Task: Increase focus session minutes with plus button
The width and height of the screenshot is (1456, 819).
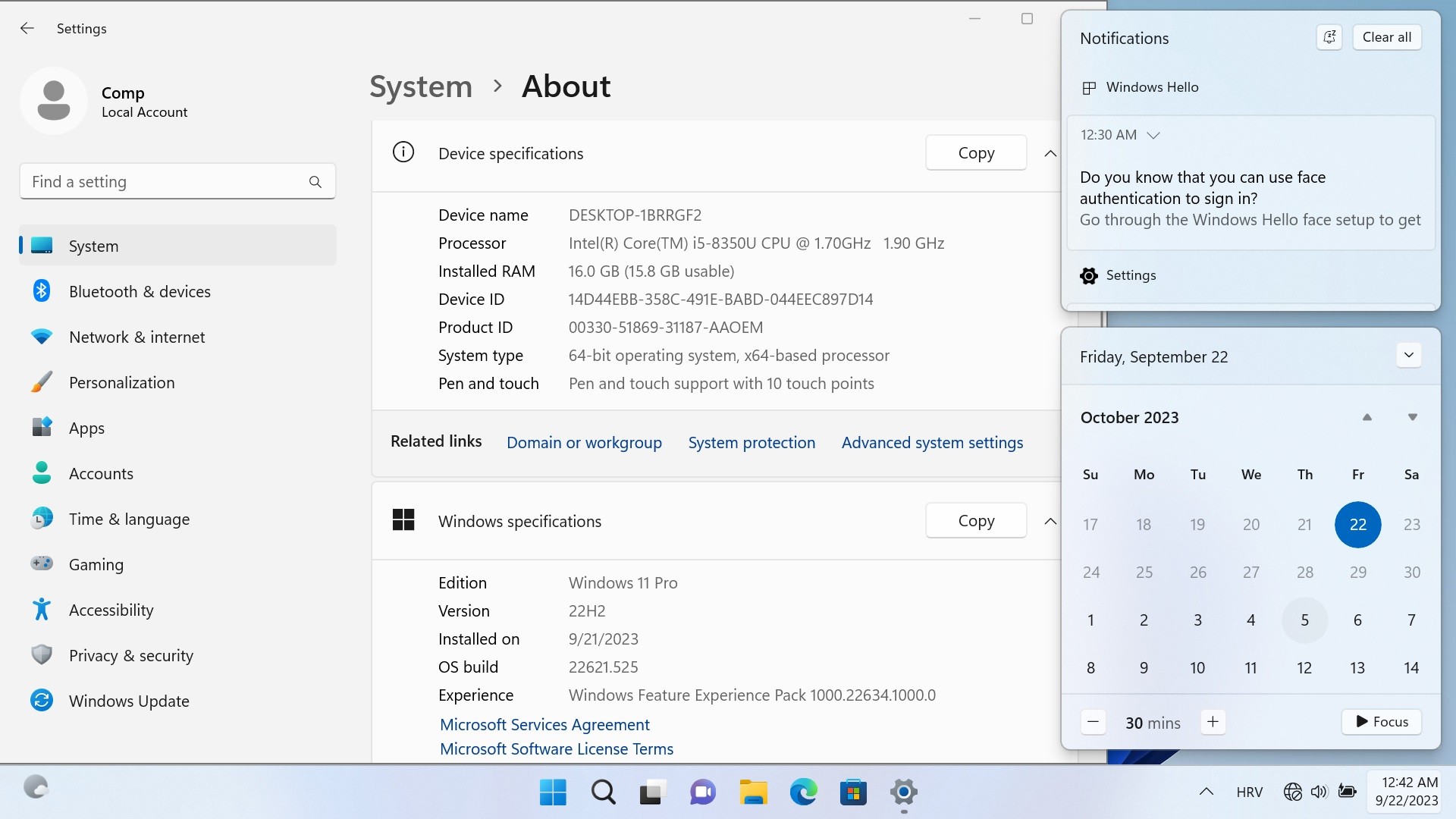Action: (1213, 722)
